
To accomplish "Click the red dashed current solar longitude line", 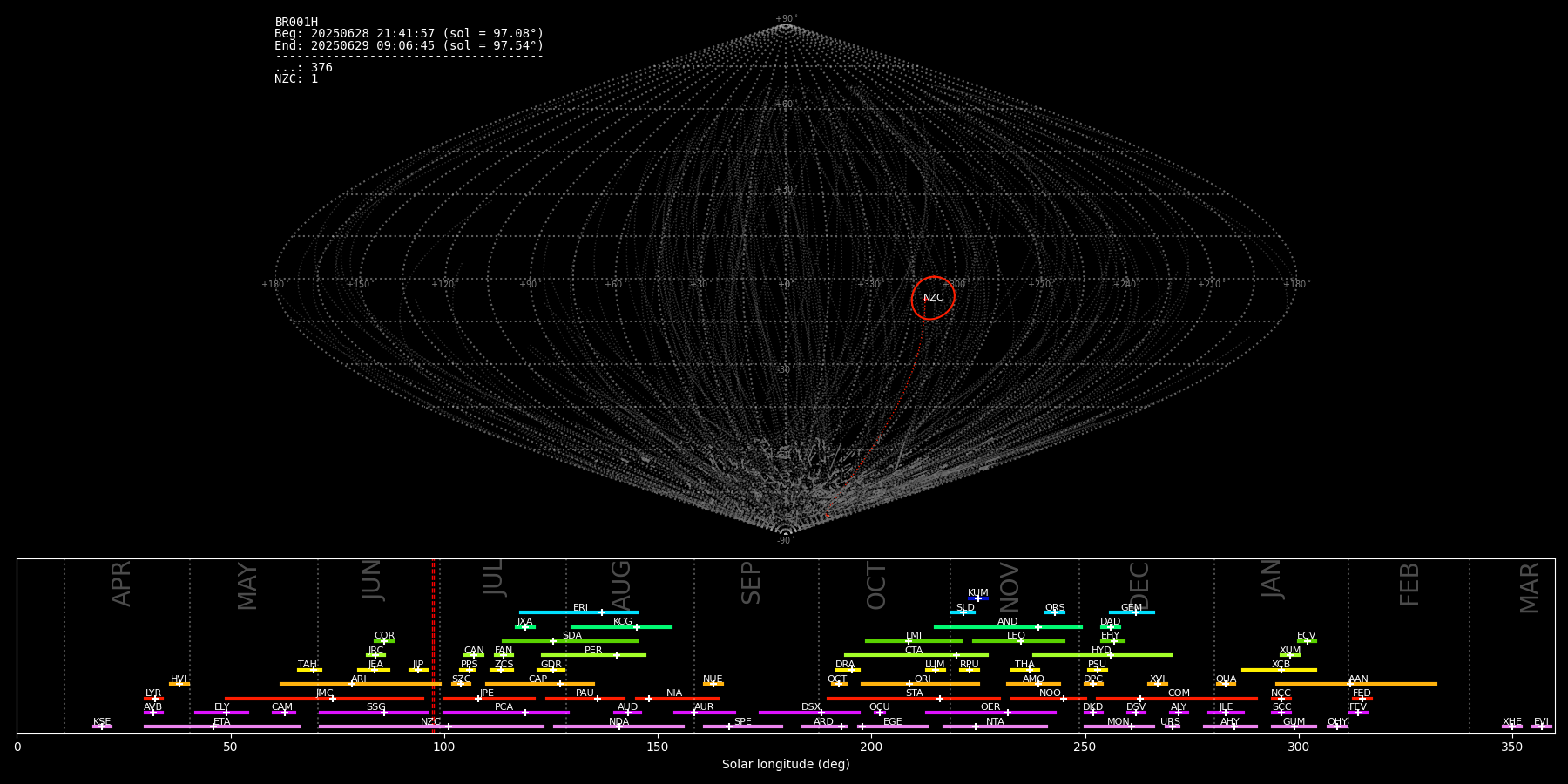I will pyautogui.click(x=433, y=645).
